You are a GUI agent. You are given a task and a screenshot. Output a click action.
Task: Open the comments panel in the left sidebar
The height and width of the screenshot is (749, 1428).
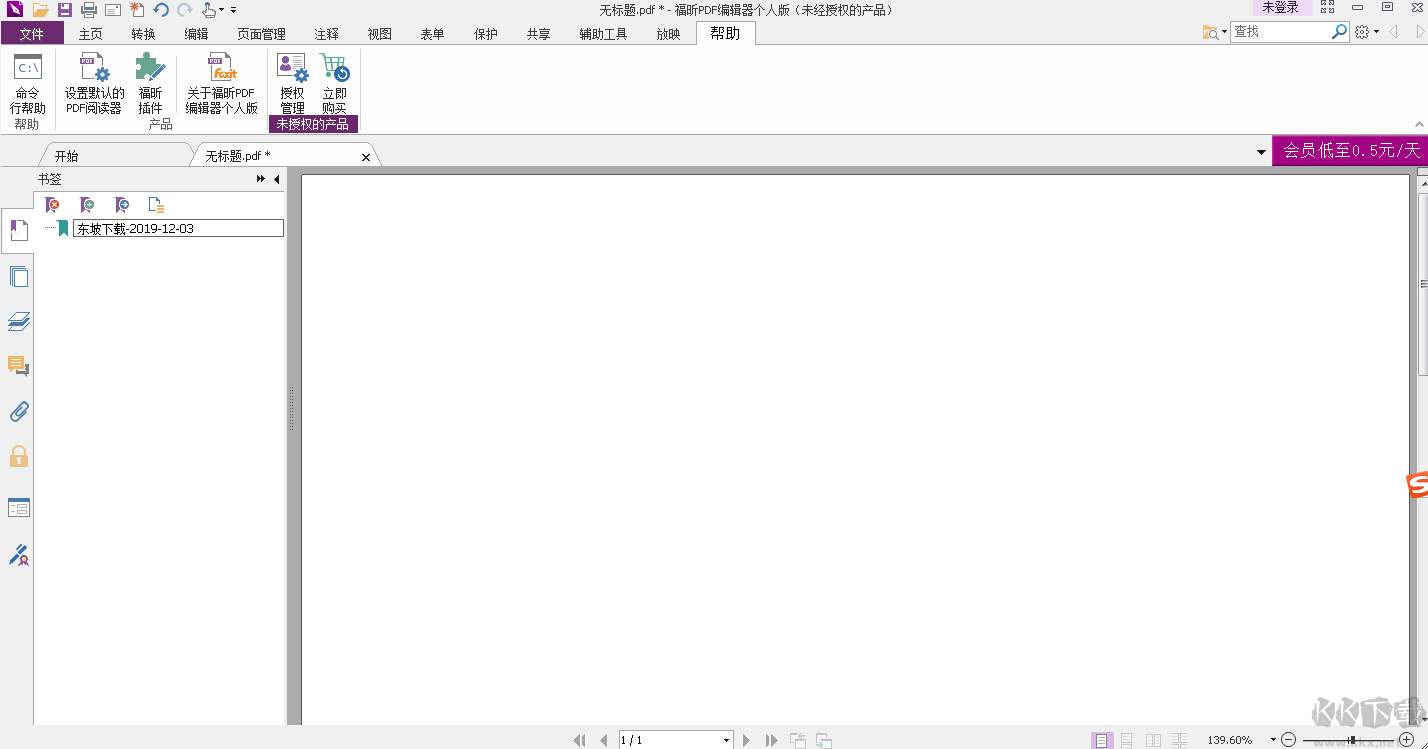(18, 365)
